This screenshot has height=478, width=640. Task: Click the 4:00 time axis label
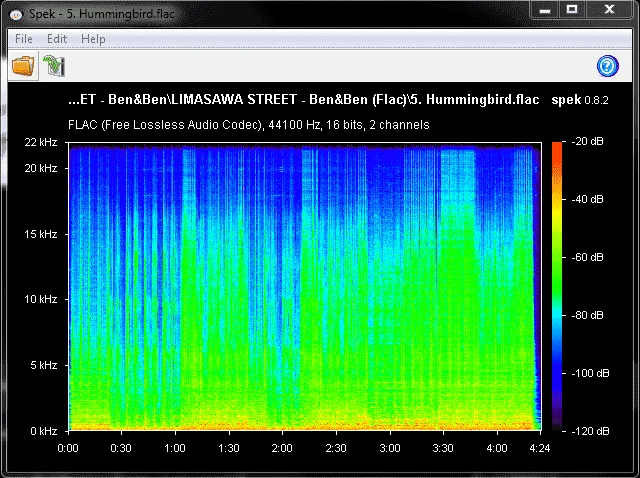click(x=497, y=448)
